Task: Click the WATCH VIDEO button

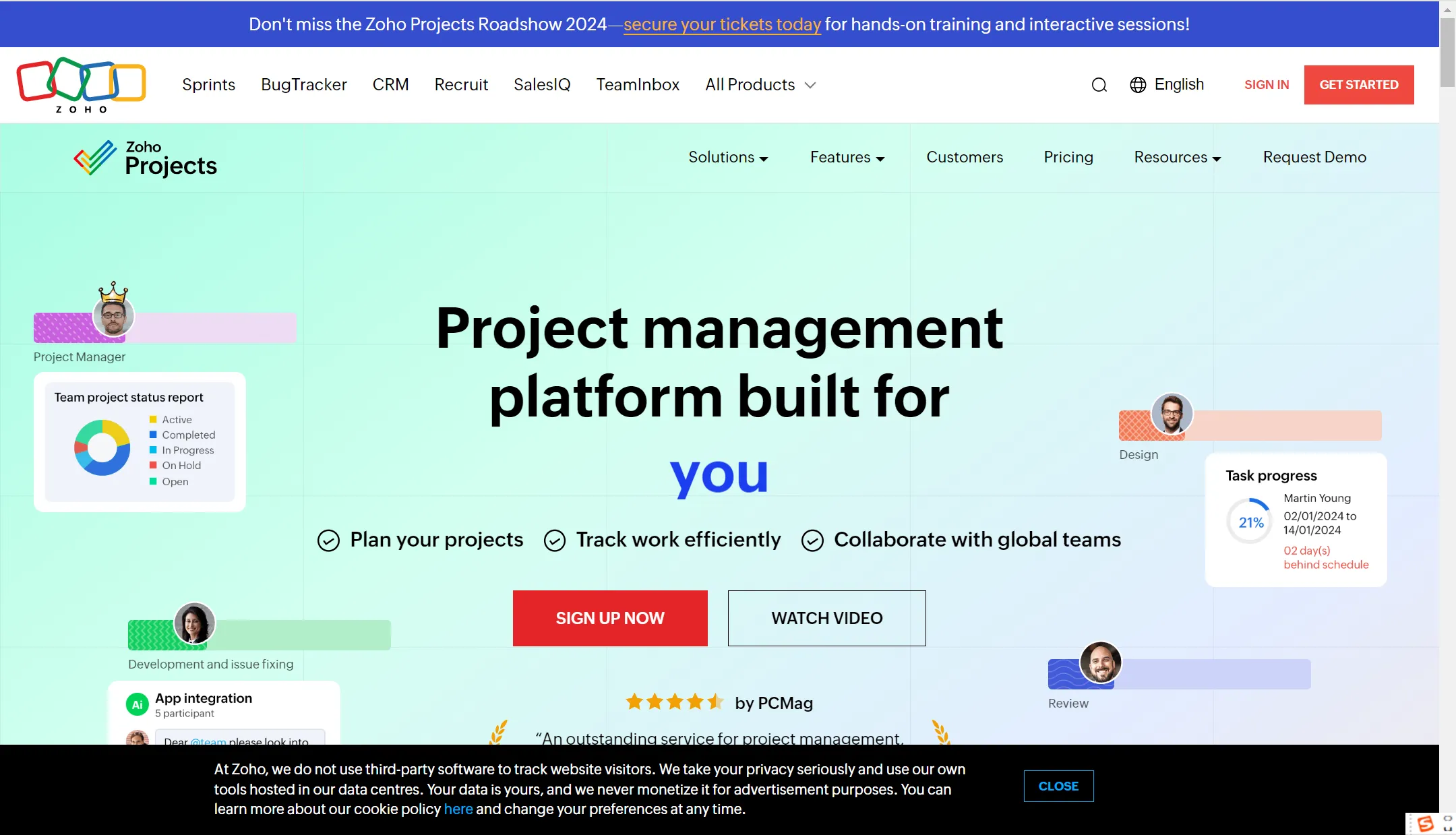Action: click(x=826, y=618)
